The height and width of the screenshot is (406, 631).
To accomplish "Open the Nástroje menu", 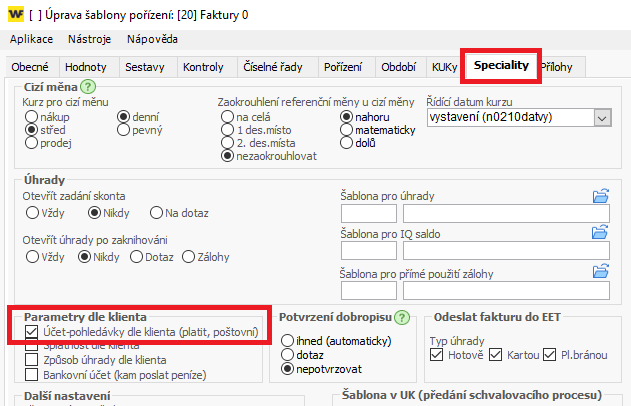I will (x=89, y=39).
